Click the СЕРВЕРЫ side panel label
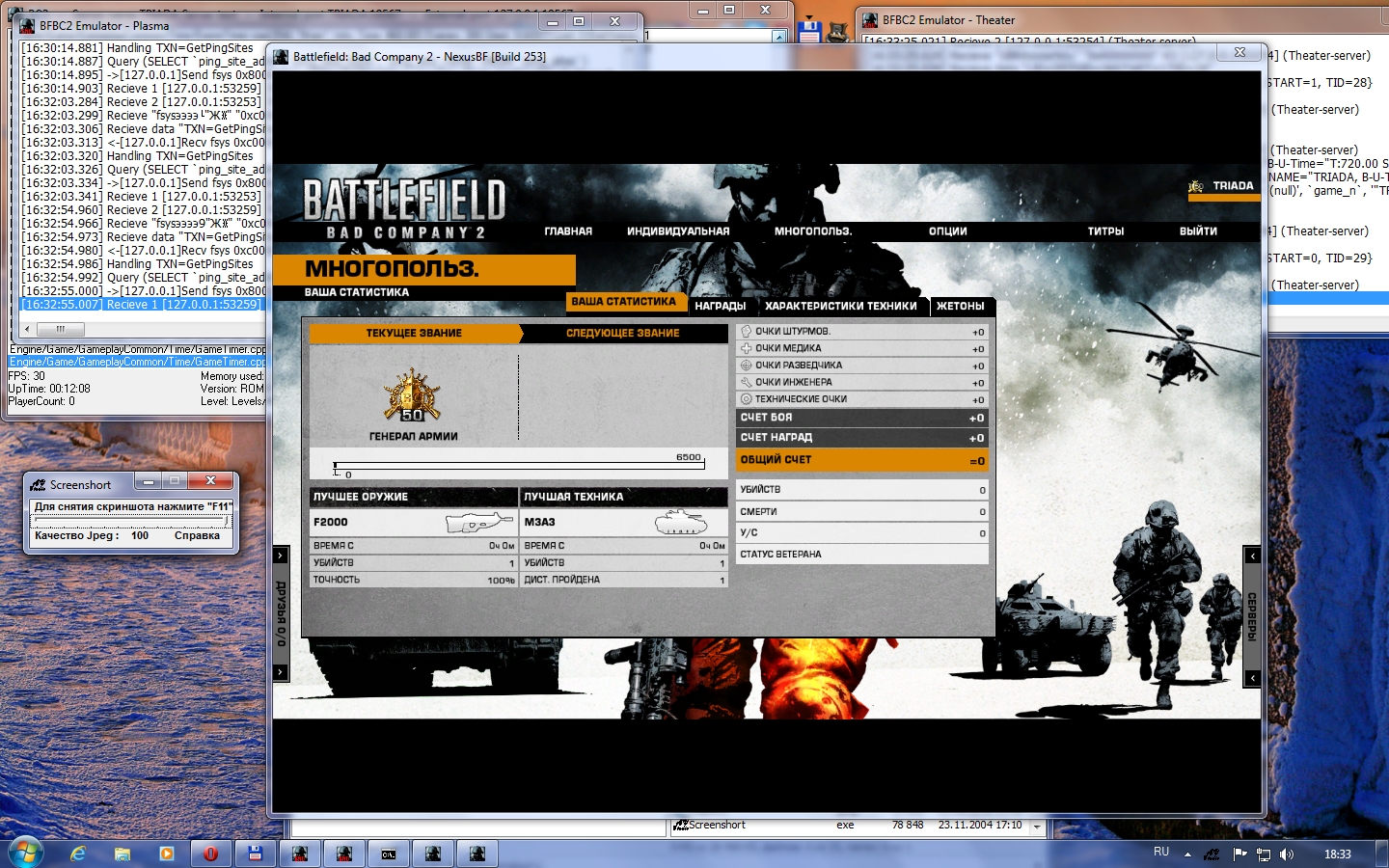The image size is (1389, 868). (x=1252, y=617)
